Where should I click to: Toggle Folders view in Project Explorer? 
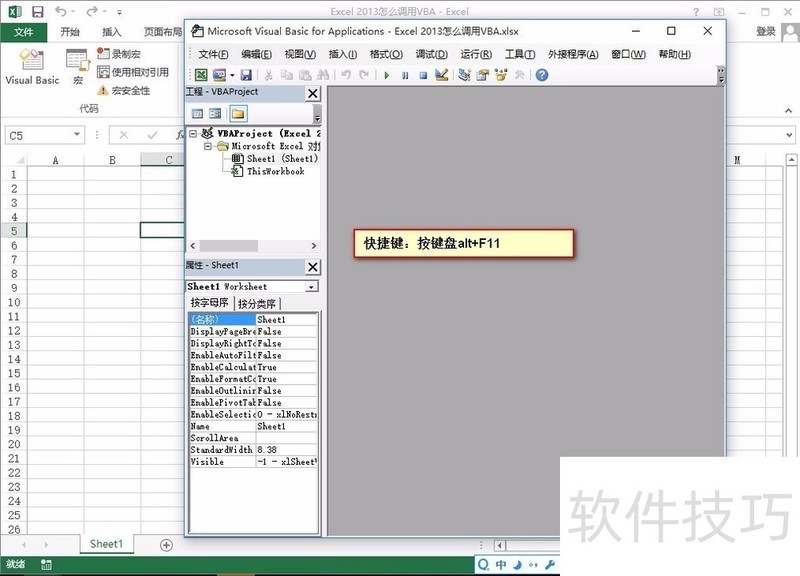[x=238, y=111]
